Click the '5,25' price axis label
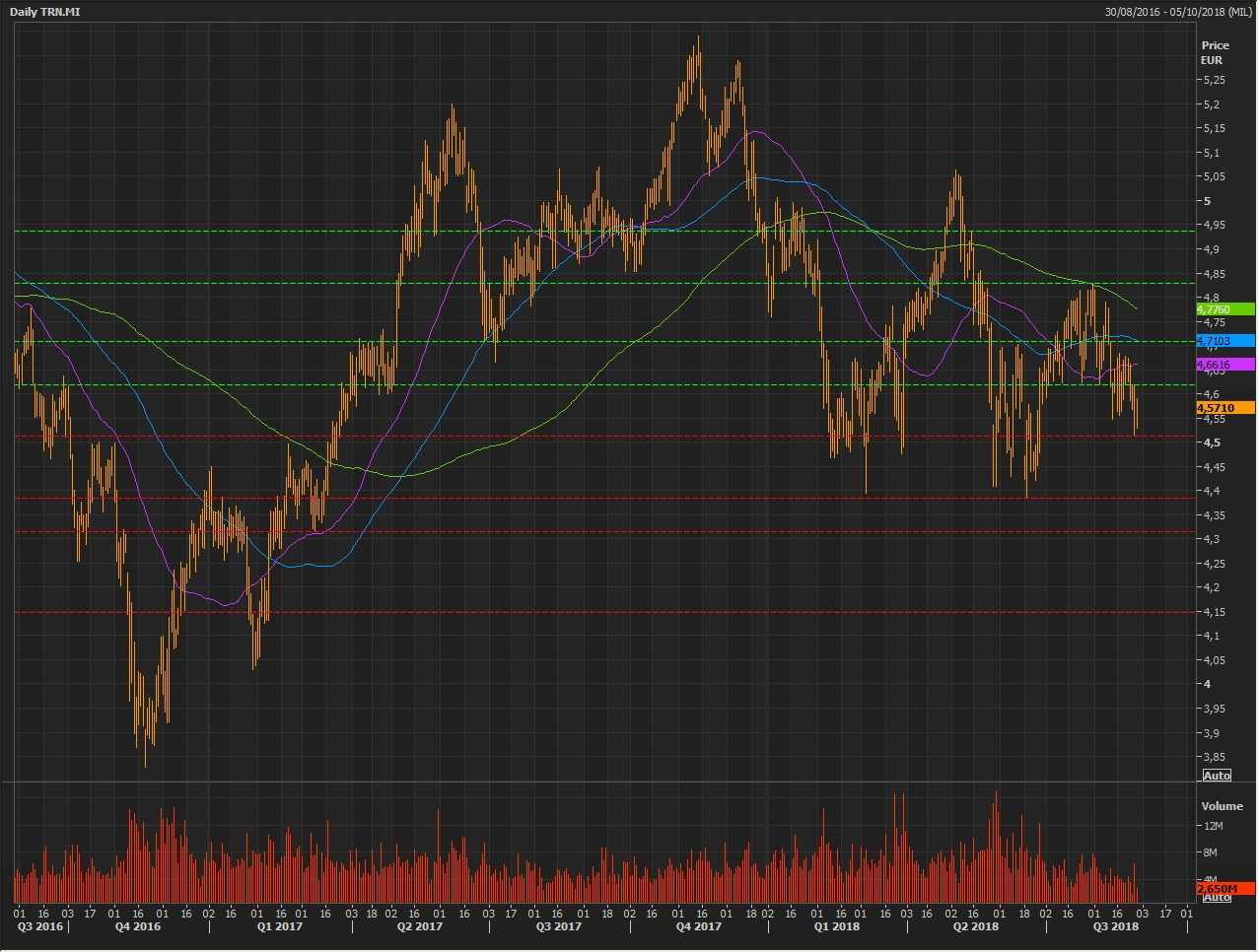This screenshot has width=1258, height=952. [x=1214, y=81]
